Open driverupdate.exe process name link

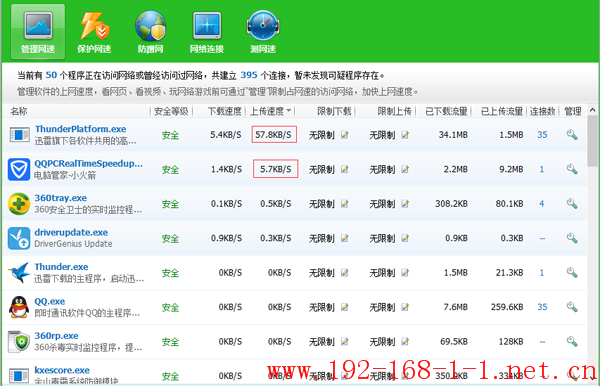(71, 232)
